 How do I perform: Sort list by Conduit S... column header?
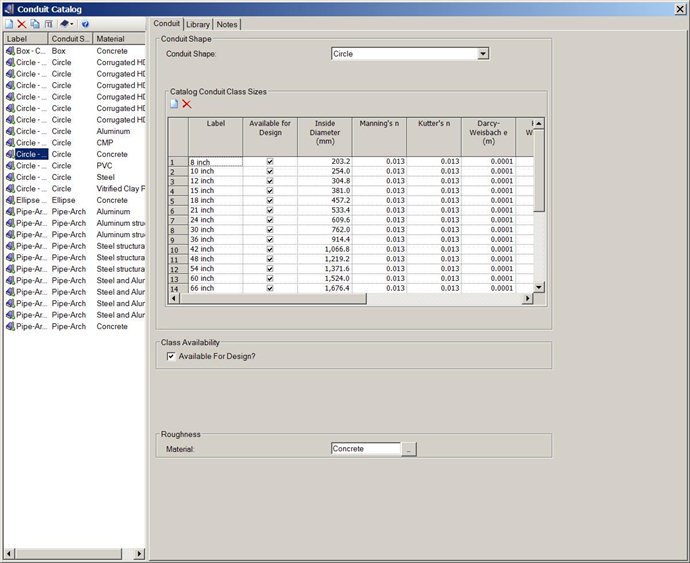70,39
